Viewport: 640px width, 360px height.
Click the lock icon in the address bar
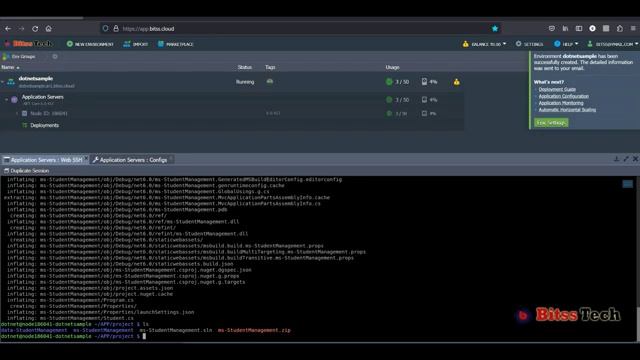coord(116,29)
